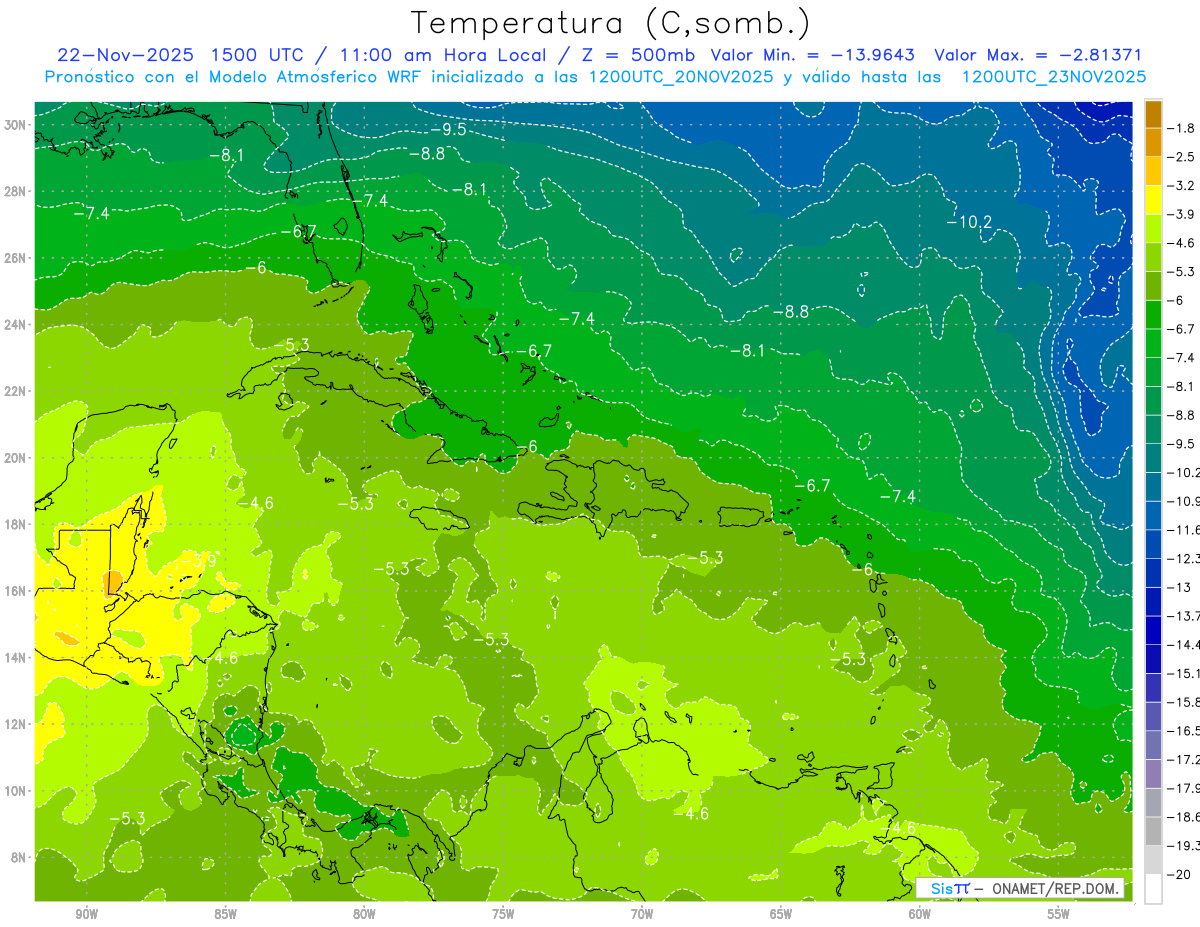Image resolution: width=1200 pixels, height=927 pixels.
Task: Pick orange swatch between -1.8 and -2.5
Action: coord(1153,142)
